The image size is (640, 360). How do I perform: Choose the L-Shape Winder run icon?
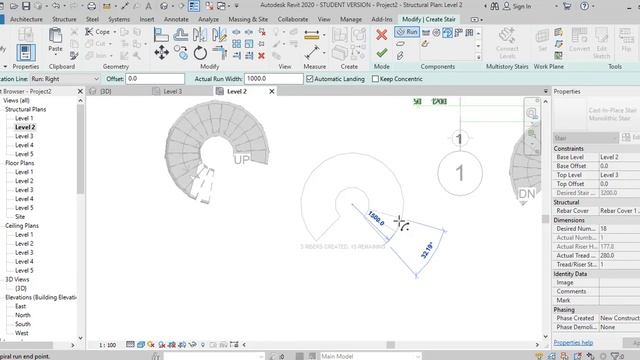(458, 32)
